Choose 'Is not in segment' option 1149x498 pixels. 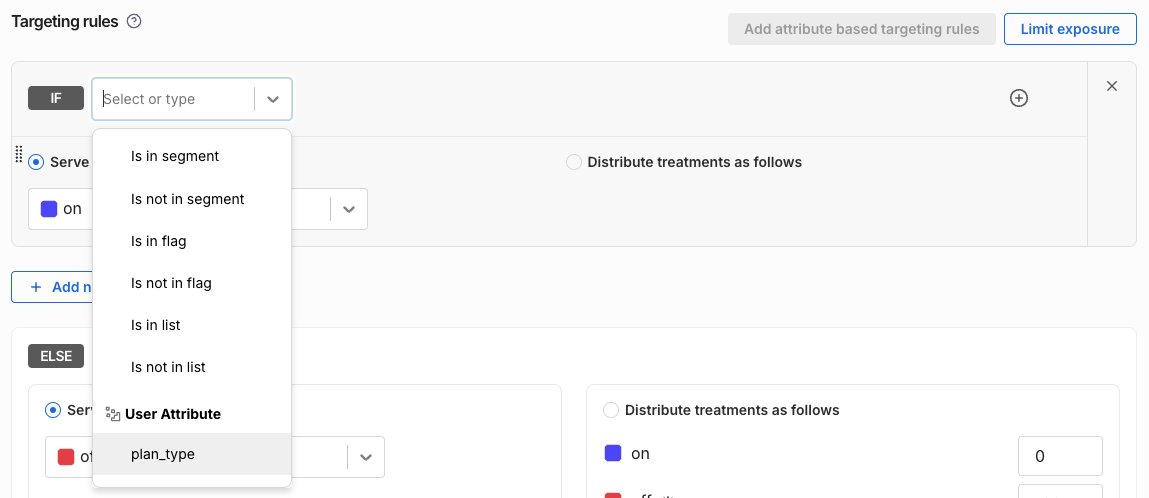(x=188, y=199)
